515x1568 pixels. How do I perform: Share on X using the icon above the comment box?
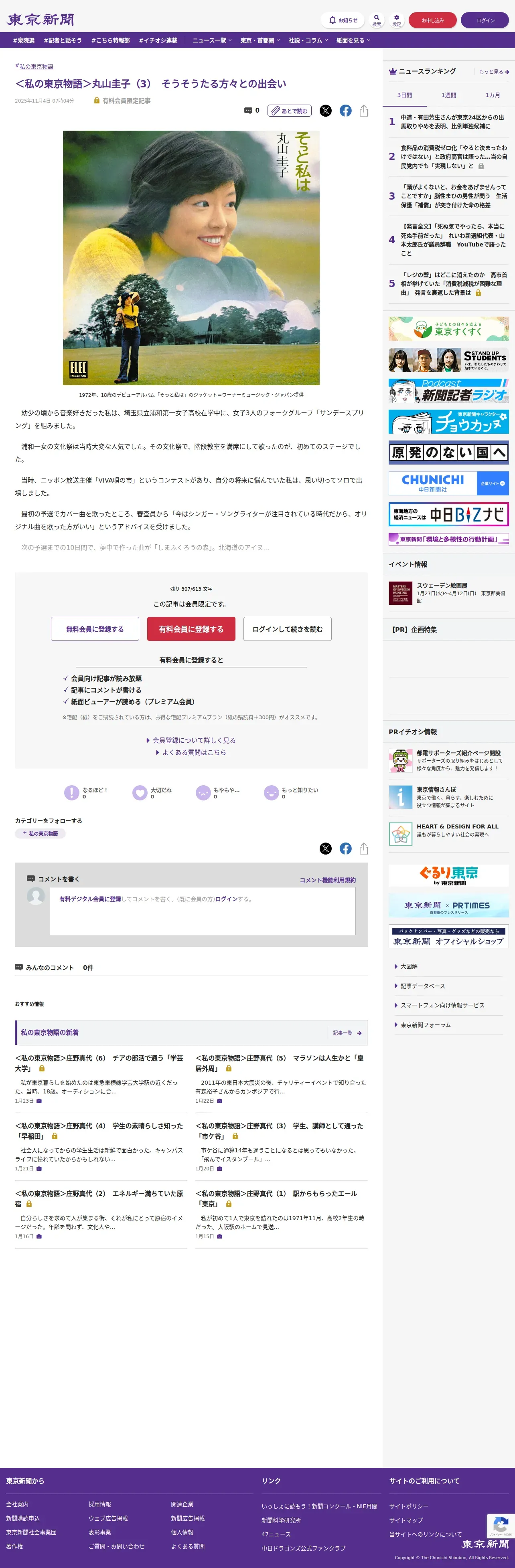[326, 849]
